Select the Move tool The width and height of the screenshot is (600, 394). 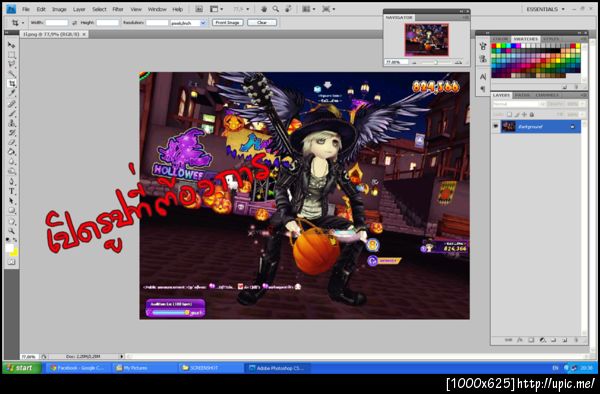click(x=11, y=45)
